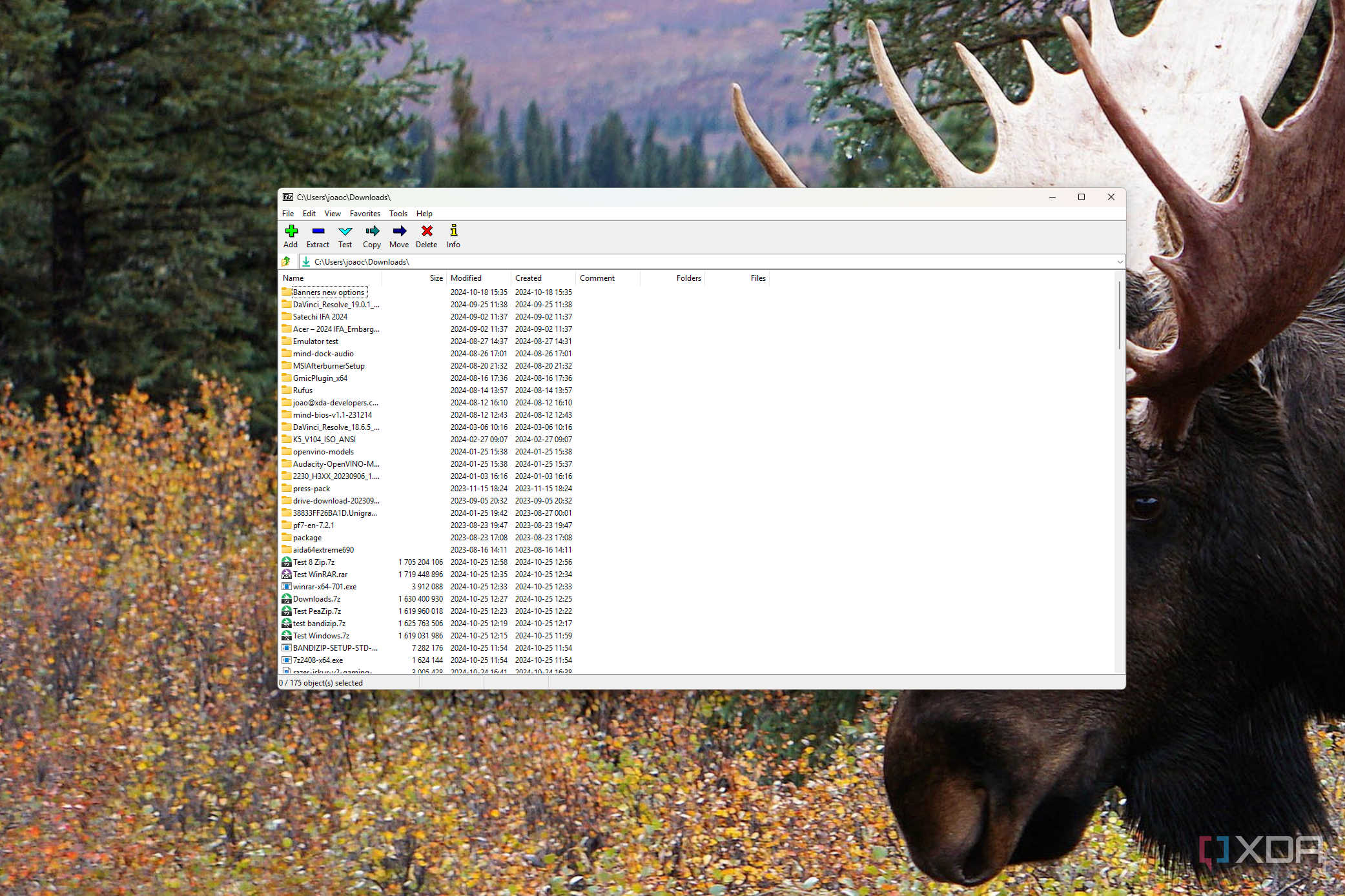Expand the address bar path dropdown
Image resolution: width=1345 pixels, height=896 pixels.
pyautogui.click(x=1120, y=261)
